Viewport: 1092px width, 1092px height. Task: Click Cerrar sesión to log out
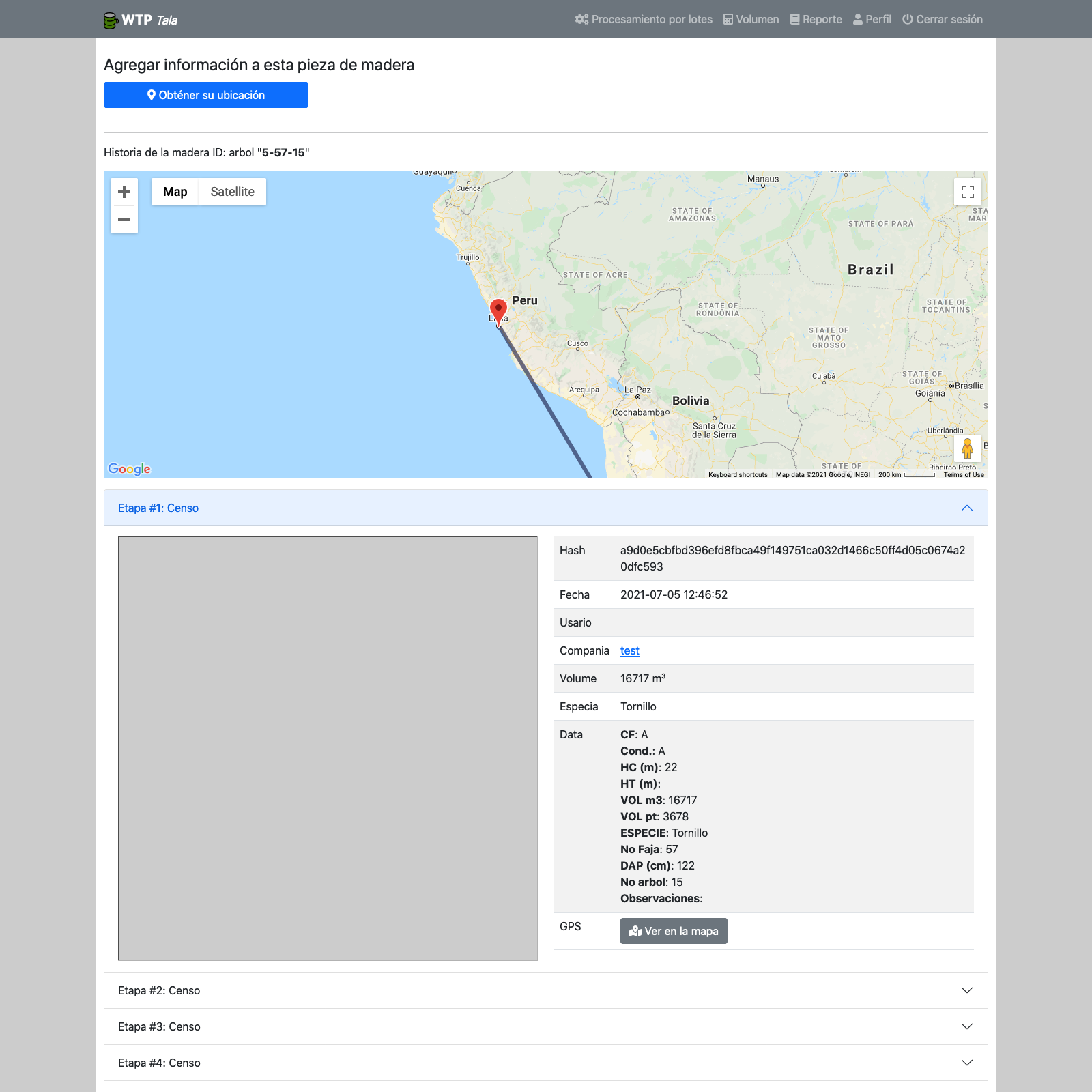(x=943, y=19)
